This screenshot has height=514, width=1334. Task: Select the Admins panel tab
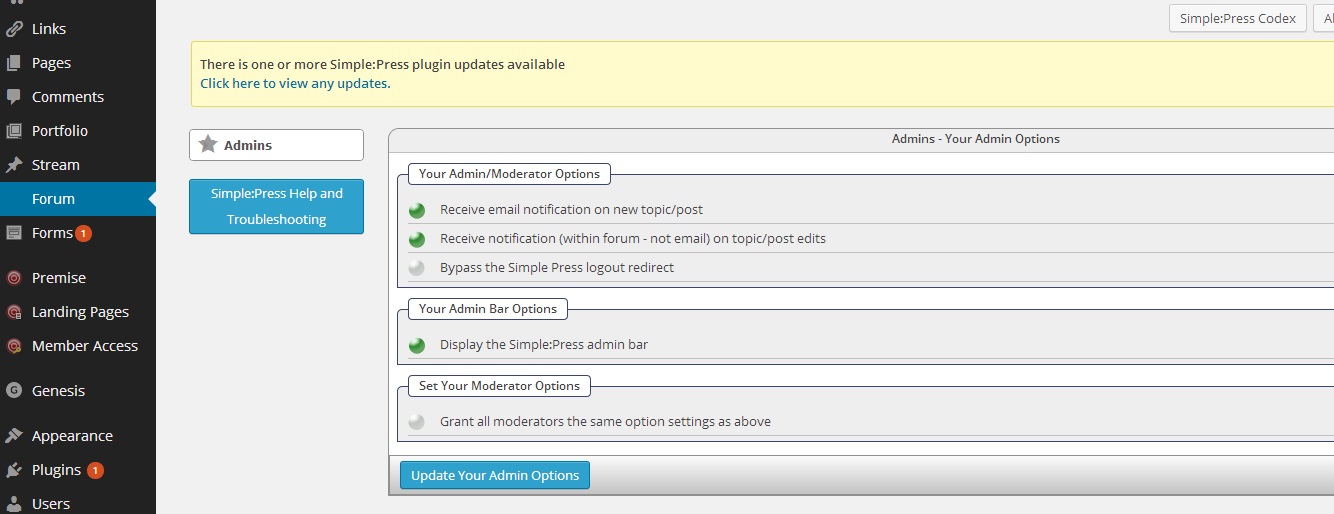276,145
